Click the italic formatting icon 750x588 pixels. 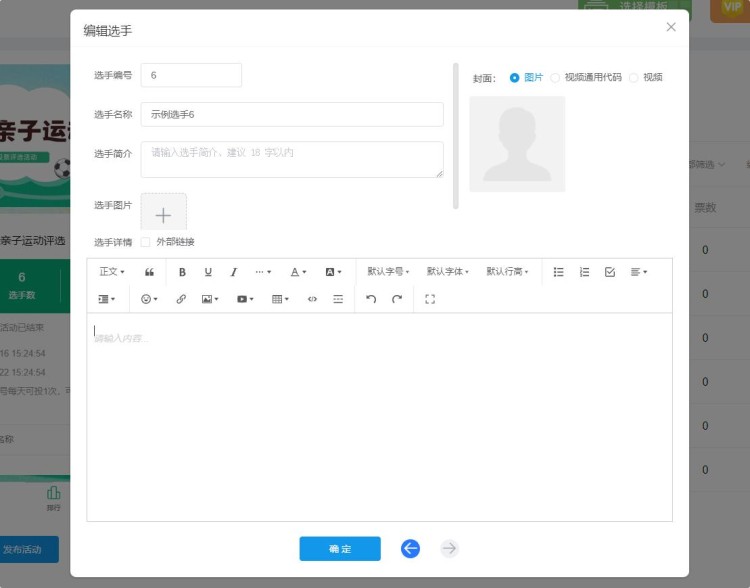234,272
